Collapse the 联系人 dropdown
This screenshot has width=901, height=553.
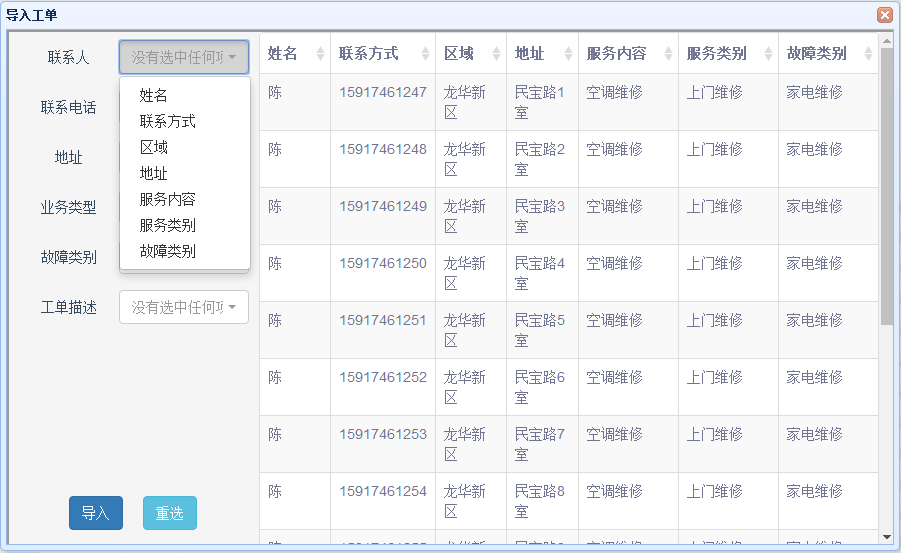[x=184, y=57]
